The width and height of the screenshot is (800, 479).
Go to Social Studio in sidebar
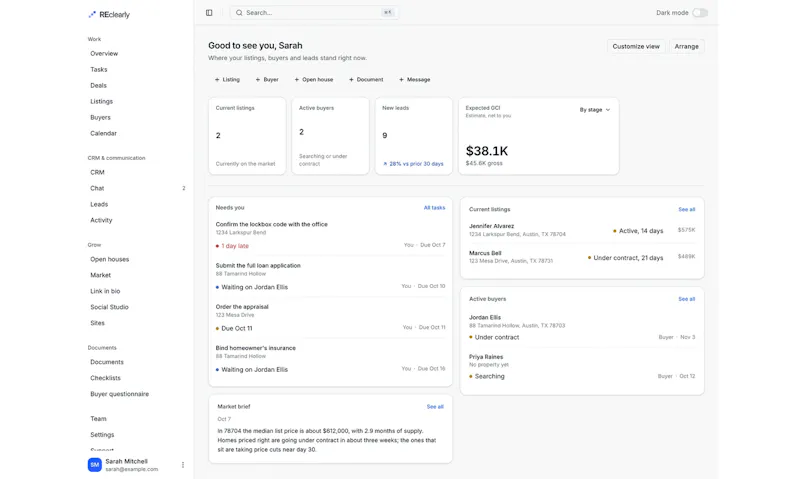[x=109, y=307]
